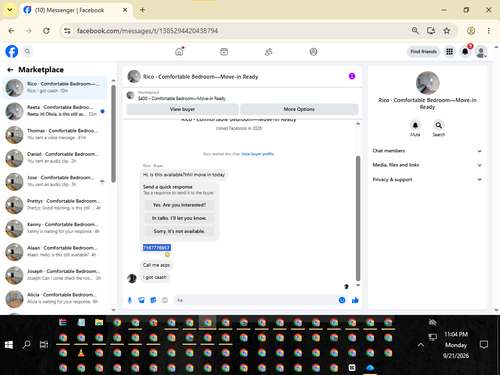The height and width of the screenshot is (375, 500).
Task: Open the notifications bell
Action: click(x=465, y=52)
